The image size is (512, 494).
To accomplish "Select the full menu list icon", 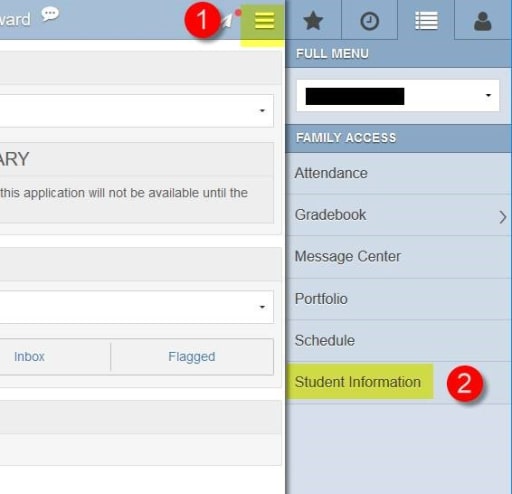I will [426, 21].
